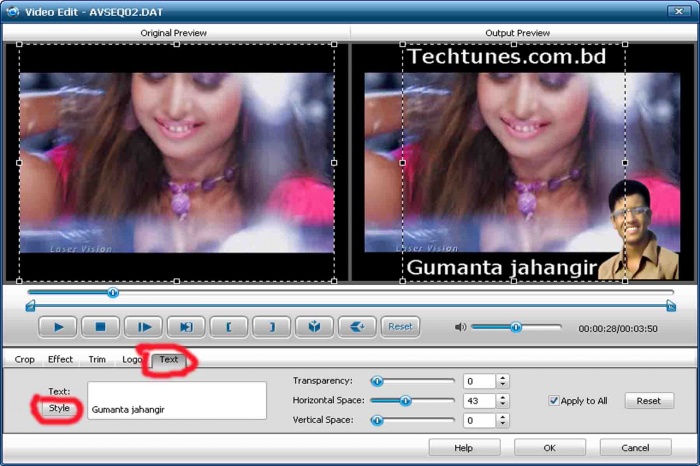The height and width of the screenshot is (466, 700).
Task: Step to the next frame
Action: [x=143, y=327]
